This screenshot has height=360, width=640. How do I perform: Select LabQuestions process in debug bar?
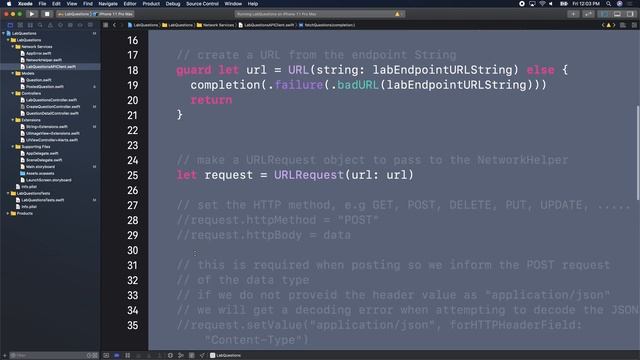pos(225,356)
